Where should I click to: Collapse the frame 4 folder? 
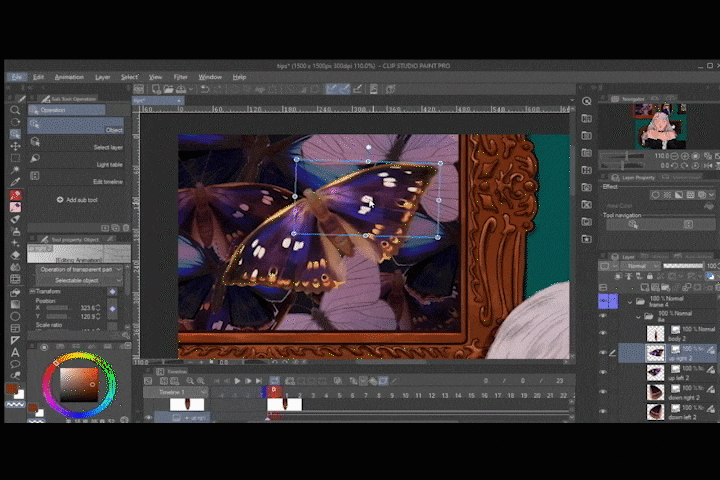630,302
